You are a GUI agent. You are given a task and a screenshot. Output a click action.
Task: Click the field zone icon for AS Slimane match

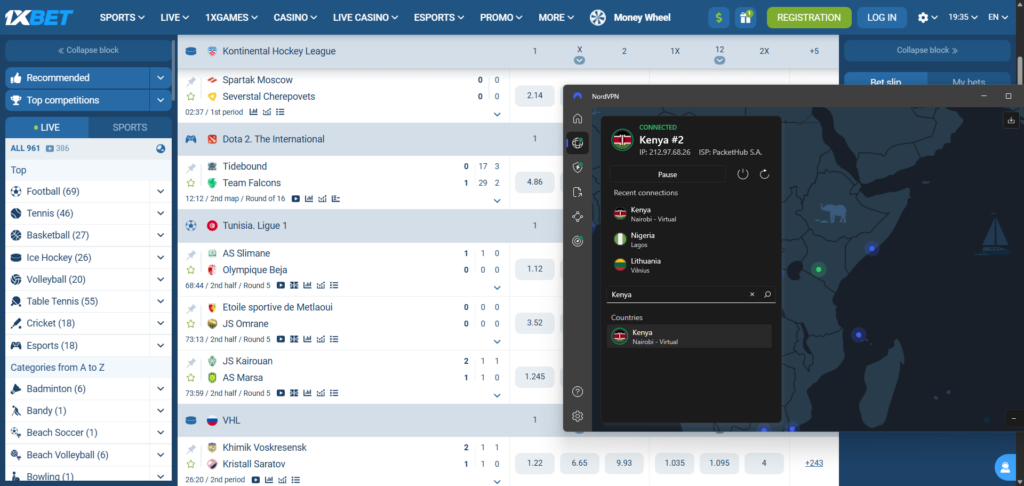click(x=294, y=285)
